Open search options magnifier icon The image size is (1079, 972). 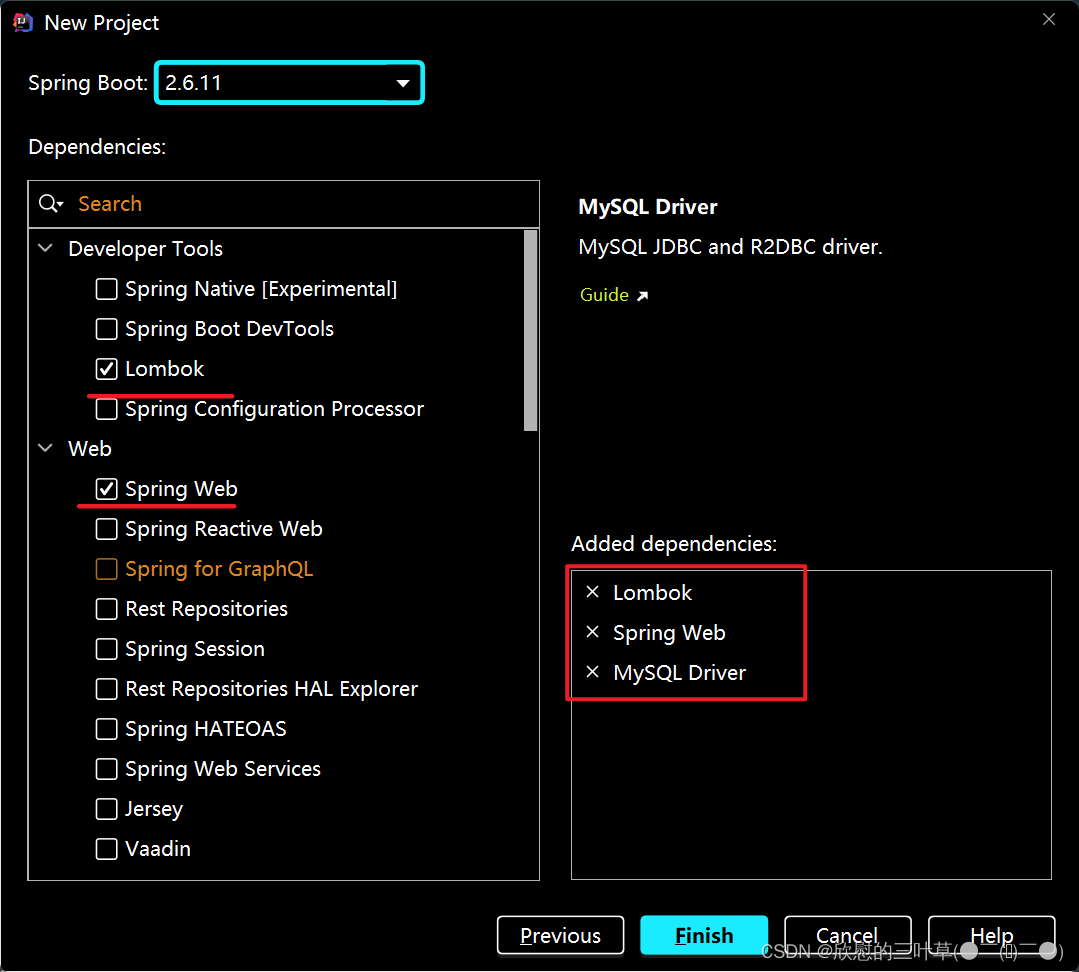(51, 204)
